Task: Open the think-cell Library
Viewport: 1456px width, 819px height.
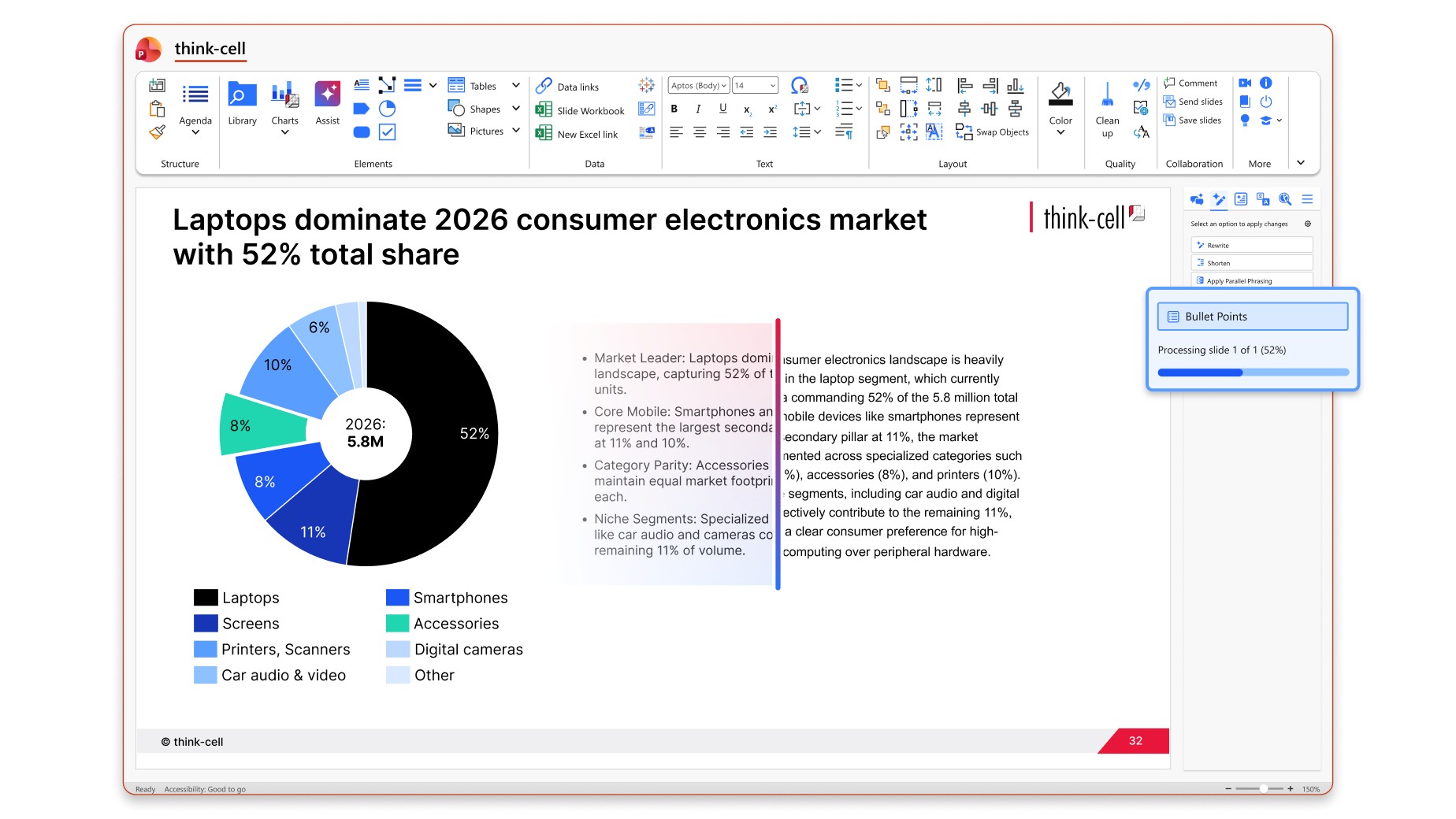Action: click(x=242, y=103)
